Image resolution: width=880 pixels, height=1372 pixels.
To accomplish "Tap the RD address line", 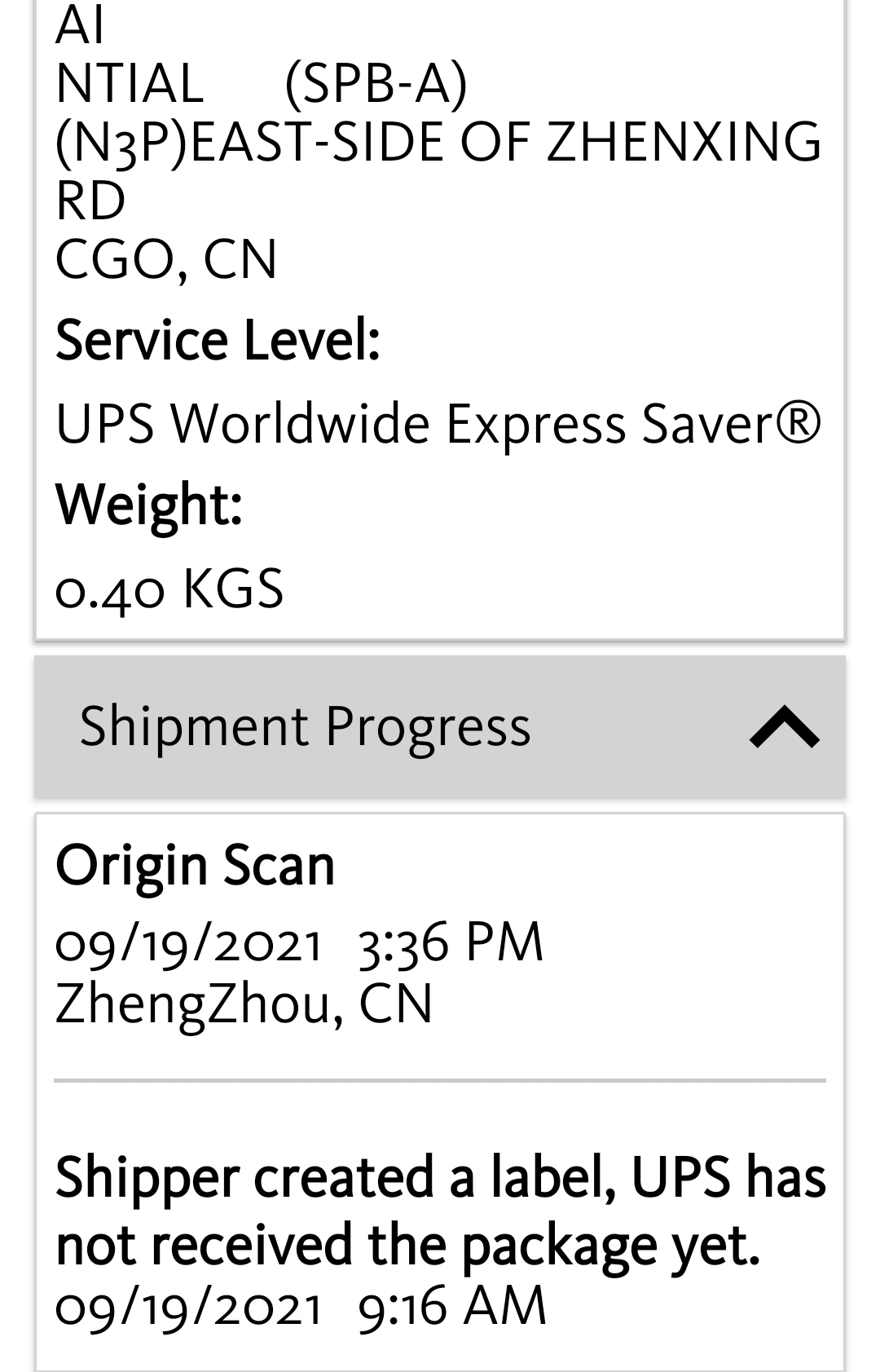I will (90, 201).
